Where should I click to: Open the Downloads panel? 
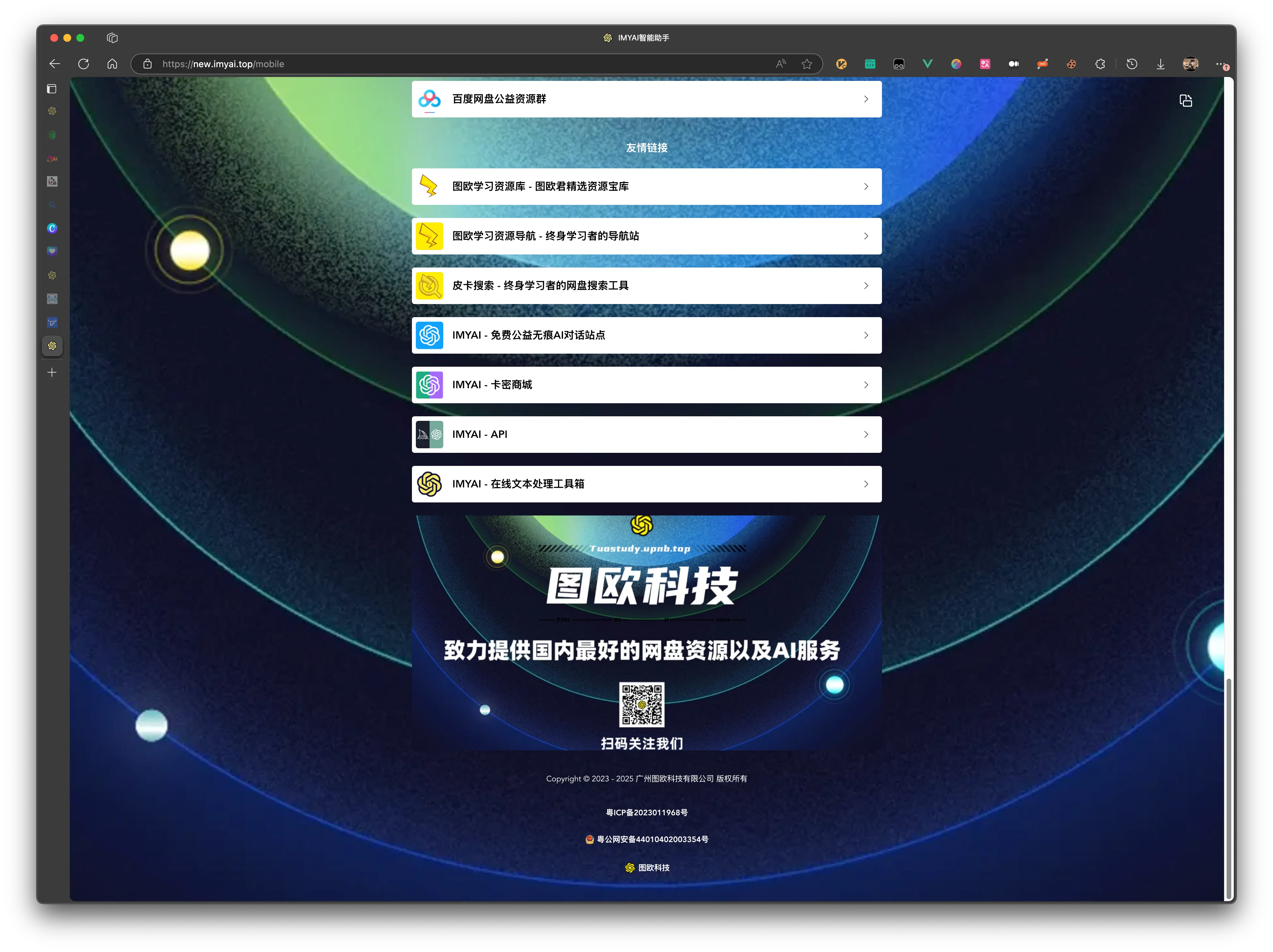1160,64
